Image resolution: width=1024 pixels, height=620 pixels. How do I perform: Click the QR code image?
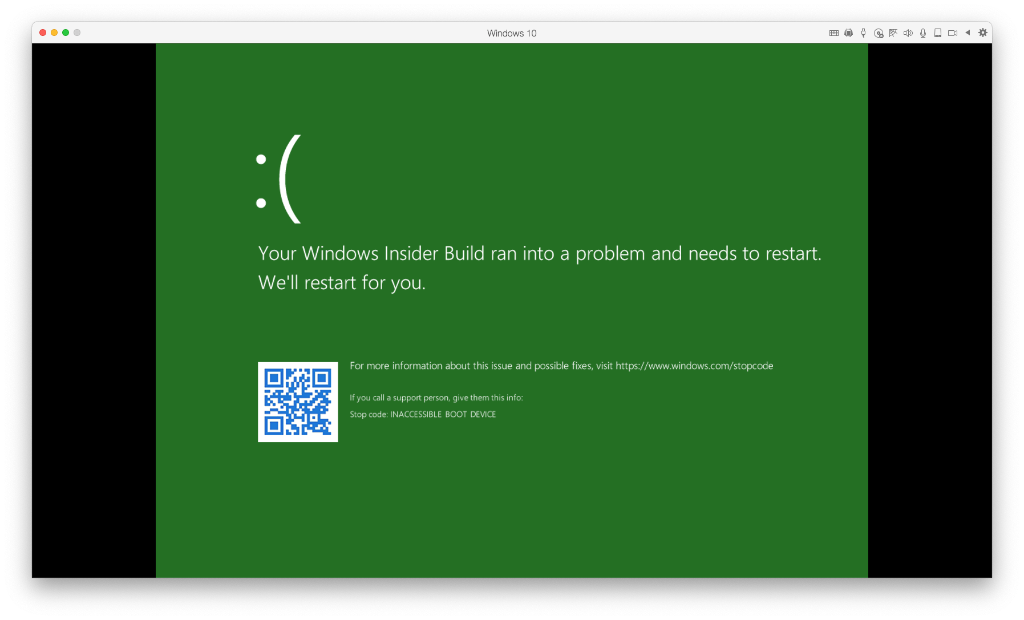click(x=298, y=402)
